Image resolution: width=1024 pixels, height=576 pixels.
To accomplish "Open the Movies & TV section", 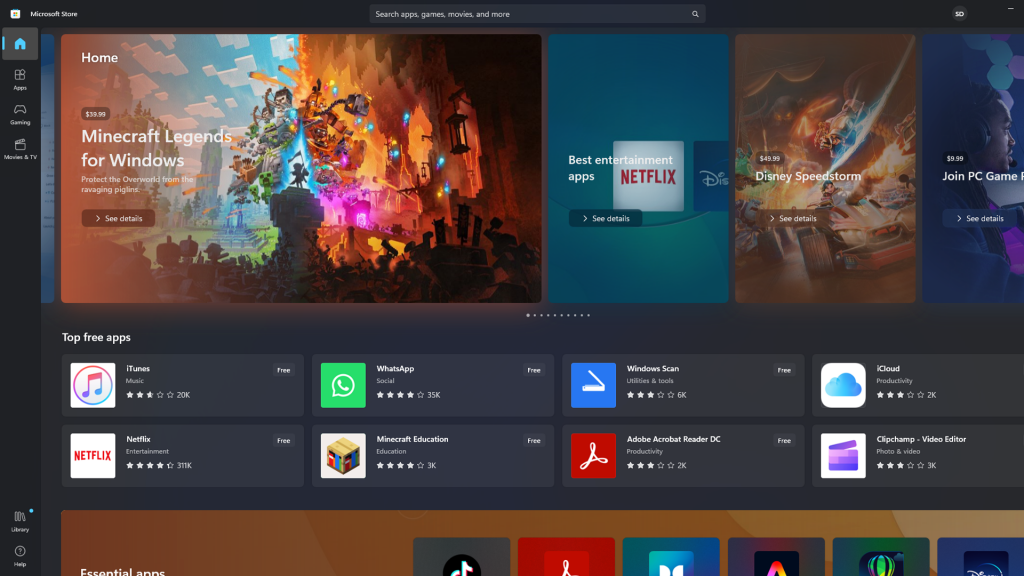I will [x=19, y=149].
